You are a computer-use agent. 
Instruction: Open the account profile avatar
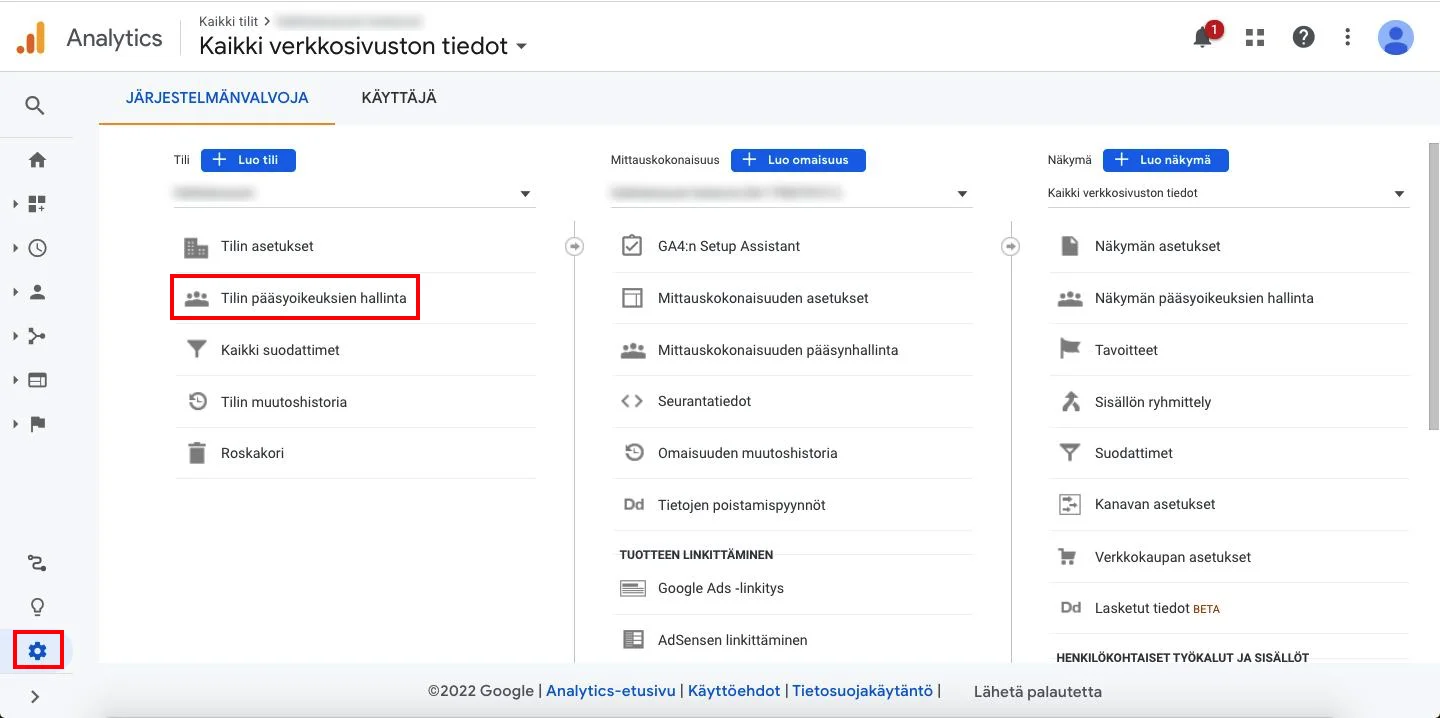point(1395,36)
